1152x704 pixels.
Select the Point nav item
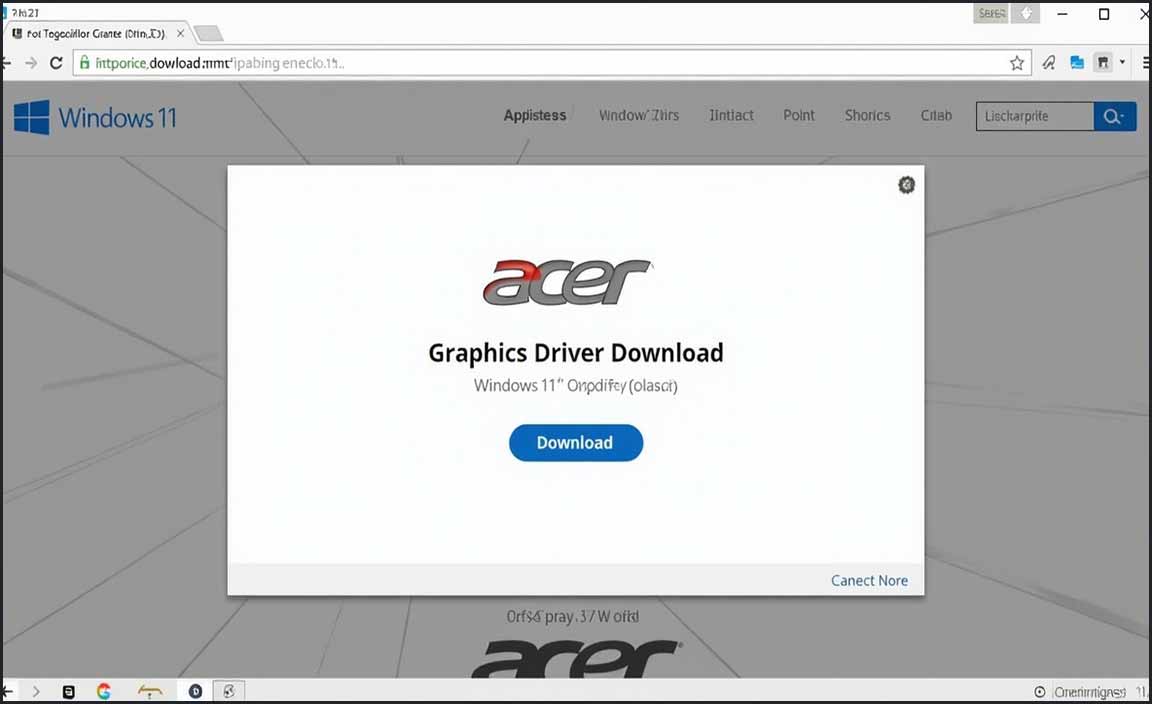[799, 116]
